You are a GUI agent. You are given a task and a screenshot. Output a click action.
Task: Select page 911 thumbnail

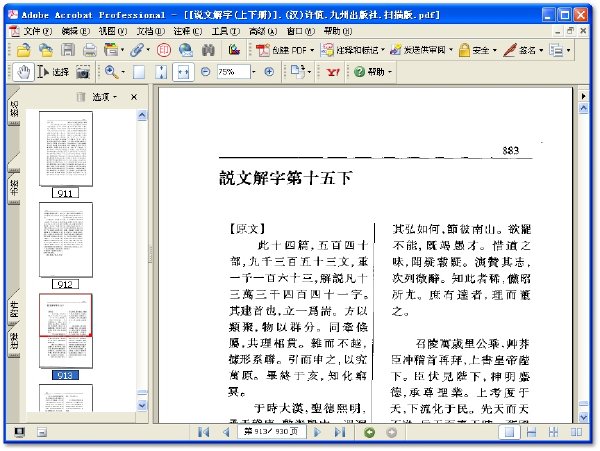coord(66,148)
